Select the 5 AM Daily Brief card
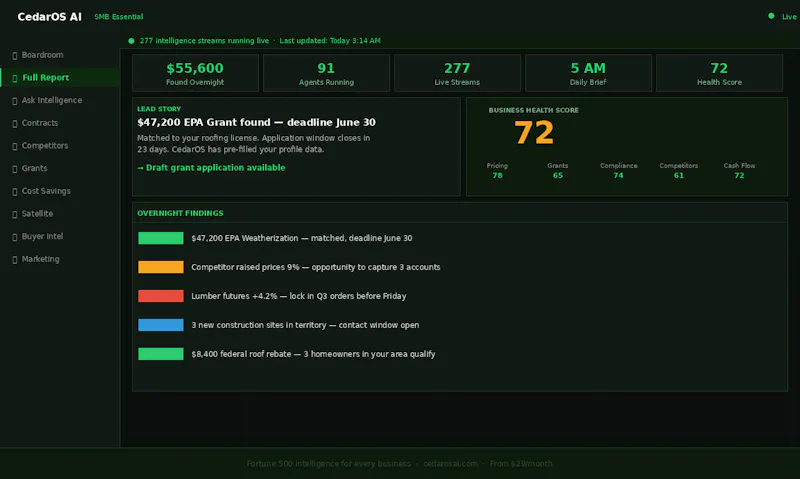 588,73
